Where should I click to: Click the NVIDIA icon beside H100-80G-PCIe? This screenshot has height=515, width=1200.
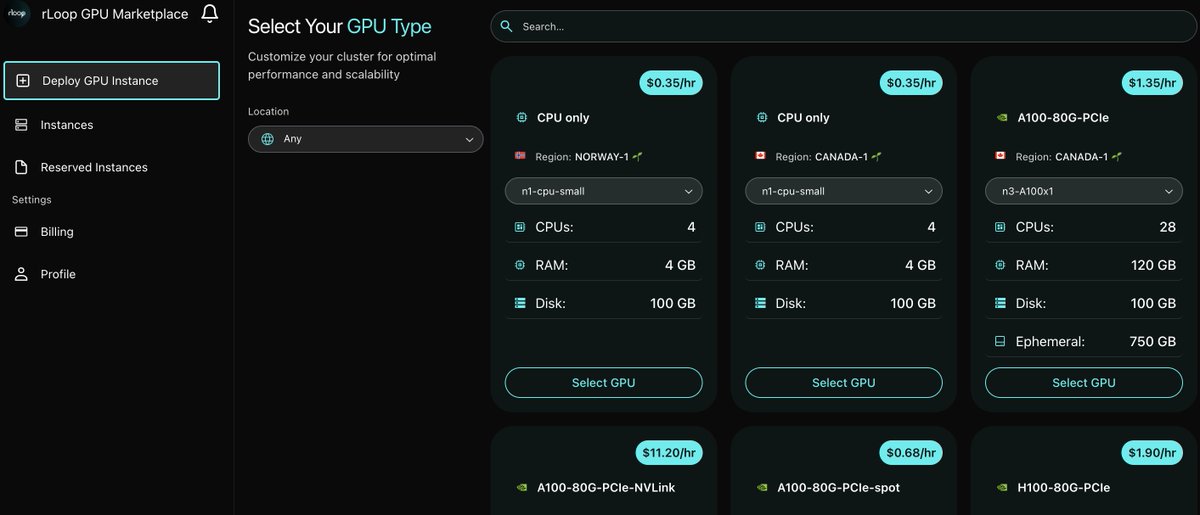tap(1001, 489)
